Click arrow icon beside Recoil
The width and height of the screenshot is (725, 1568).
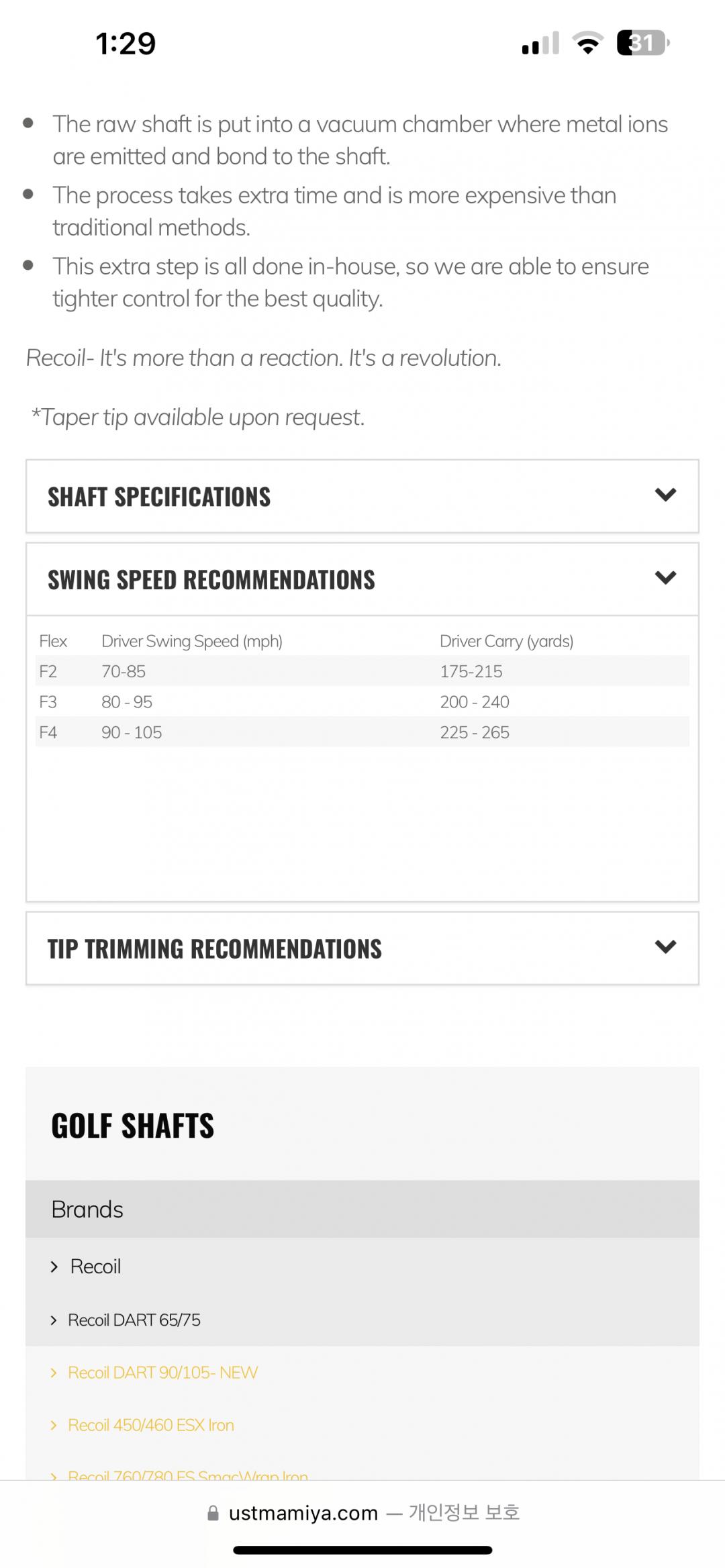tap(54, 1267)
